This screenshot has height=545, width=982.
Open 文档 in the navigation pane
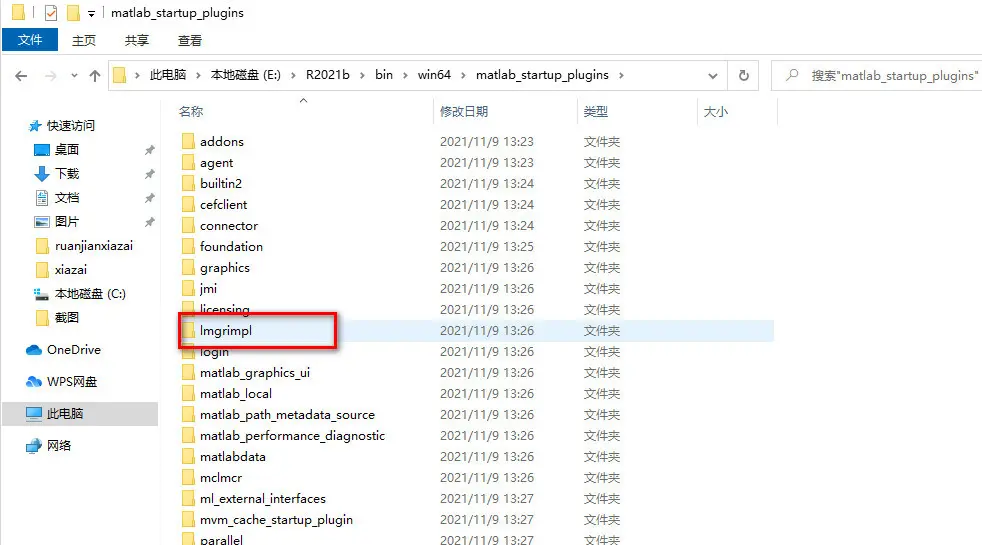[x=67, y=197]
